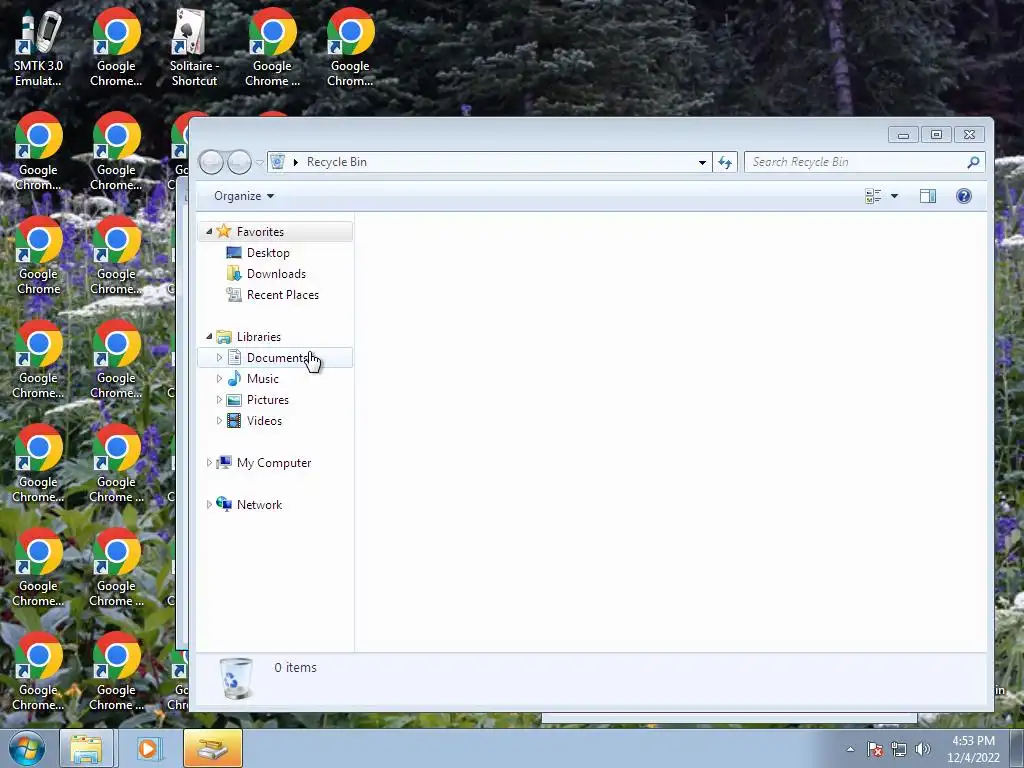Click the Search Recycle Bin field
The height and width of the screenshot is (768, 1024).
865,162
